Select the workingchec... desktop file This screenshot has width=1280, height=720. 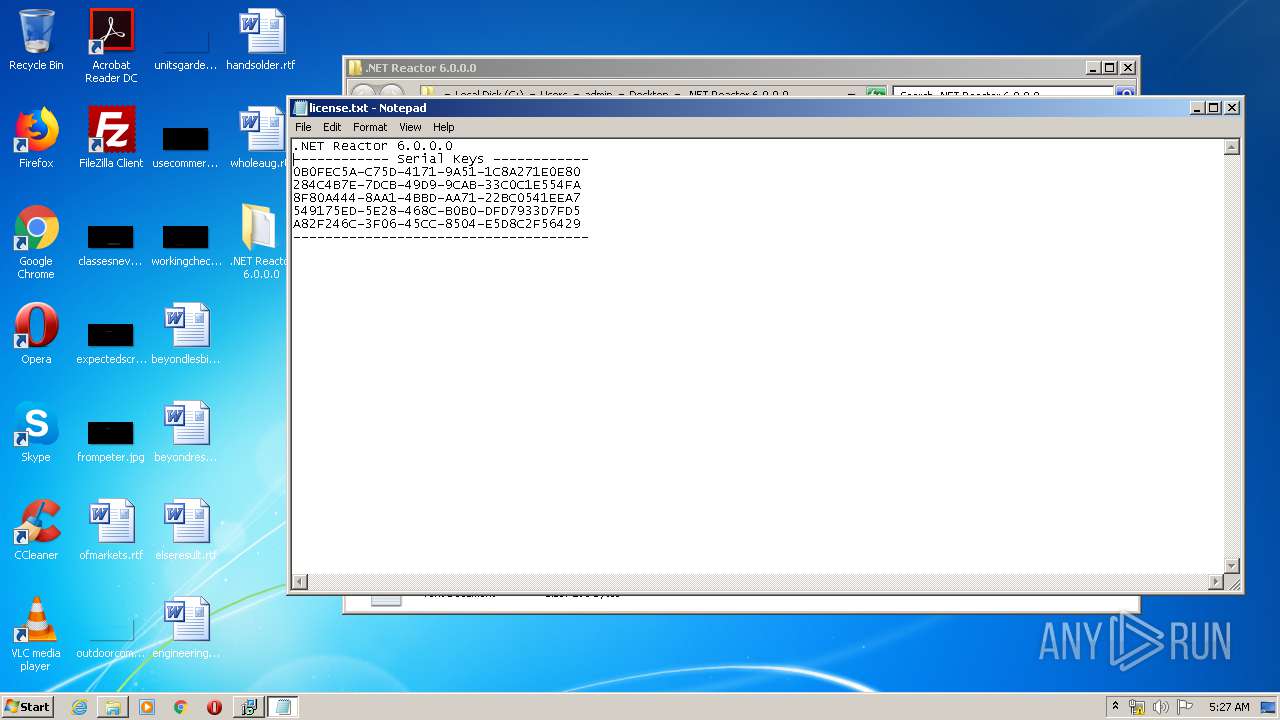click(x=186, y=245)
